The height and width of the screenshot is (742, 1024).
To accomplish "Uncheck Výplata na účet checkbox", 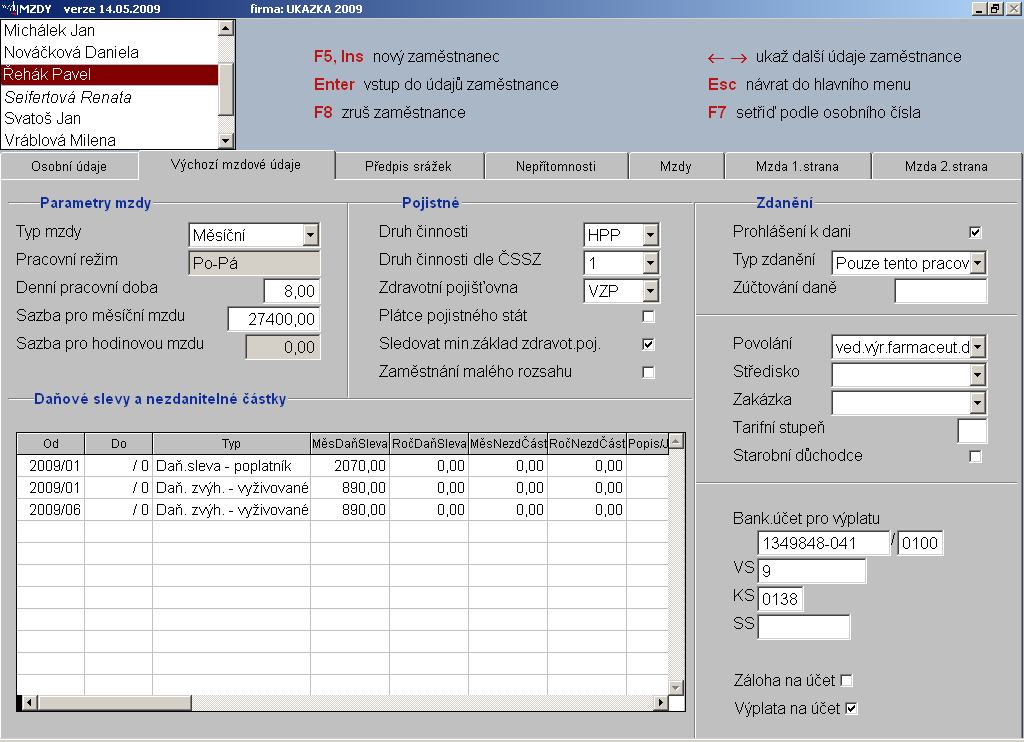I will 852,708.
